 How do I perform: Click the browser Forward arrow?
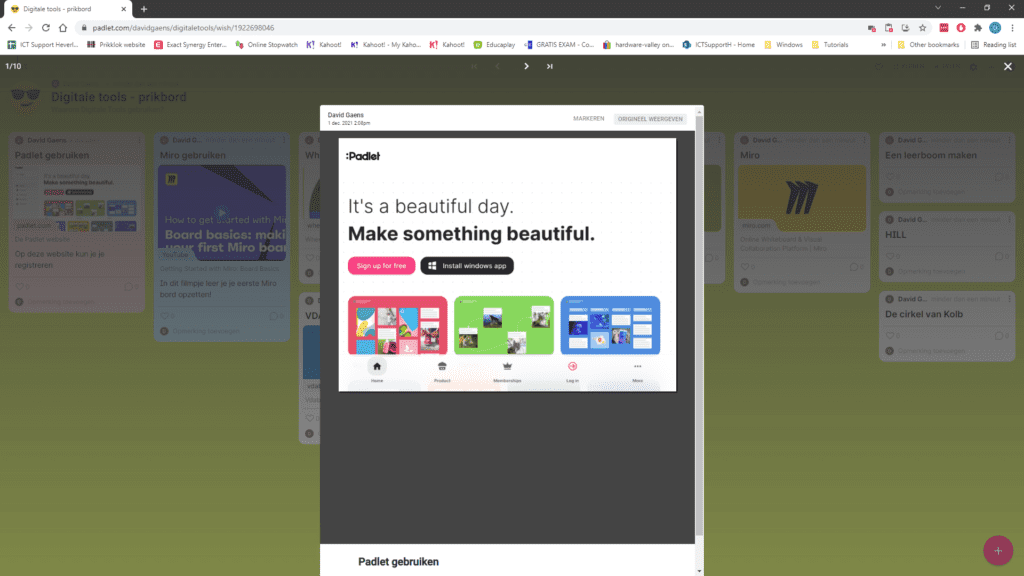coord(29,27)
